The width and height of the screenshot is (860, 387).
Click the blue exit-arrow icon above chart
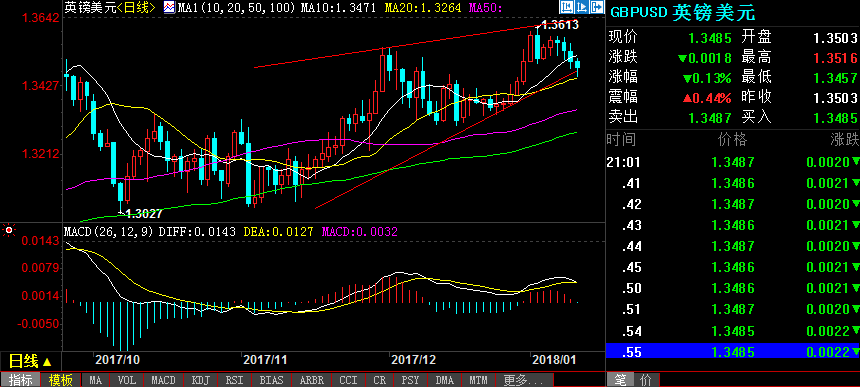tap(597, 7)
